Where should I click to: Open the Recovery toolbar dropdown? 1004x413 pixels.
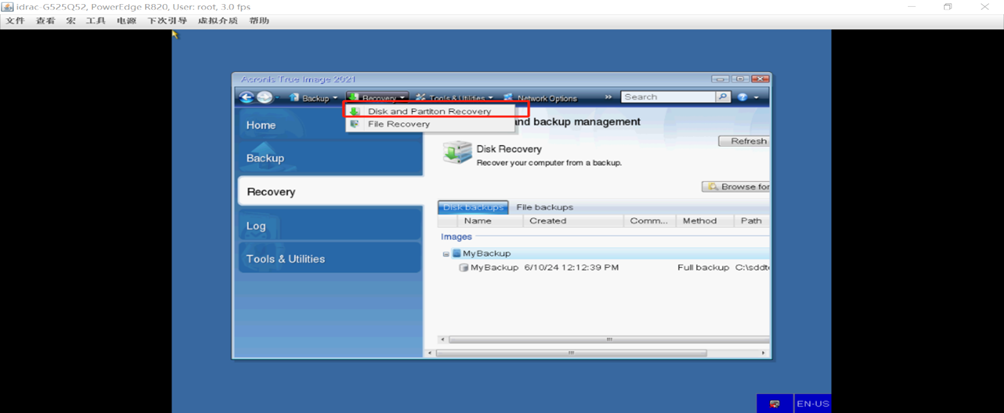tap(378, 98)
